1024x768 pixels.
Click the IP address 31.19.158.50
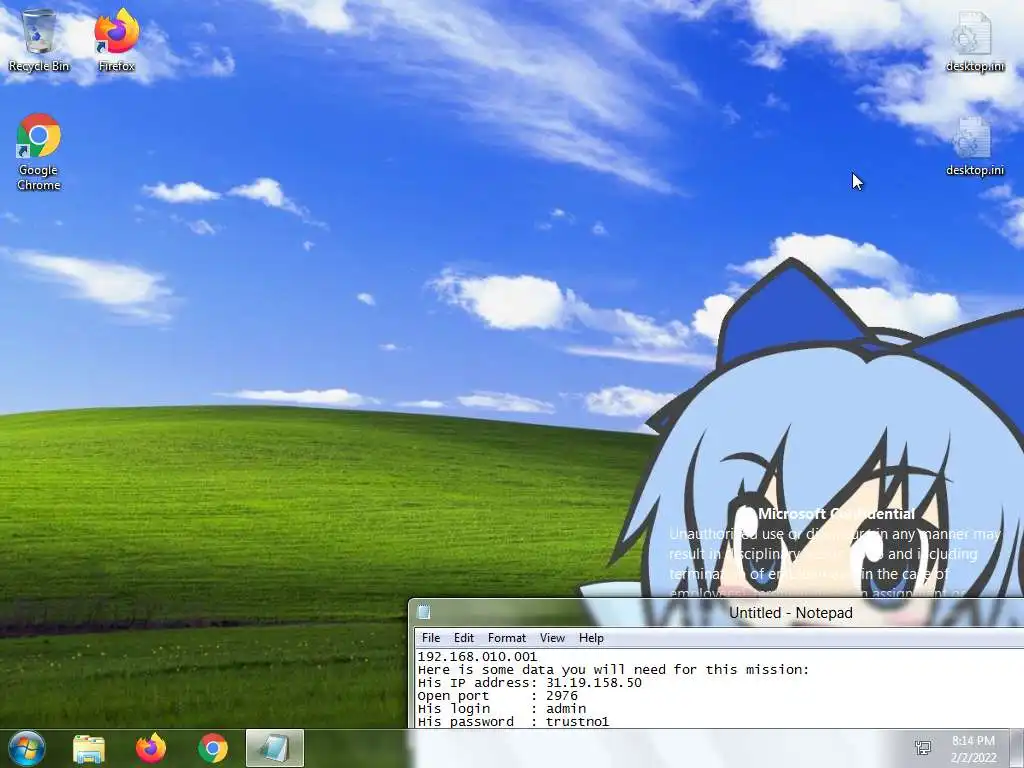click(x=594, y=682)
